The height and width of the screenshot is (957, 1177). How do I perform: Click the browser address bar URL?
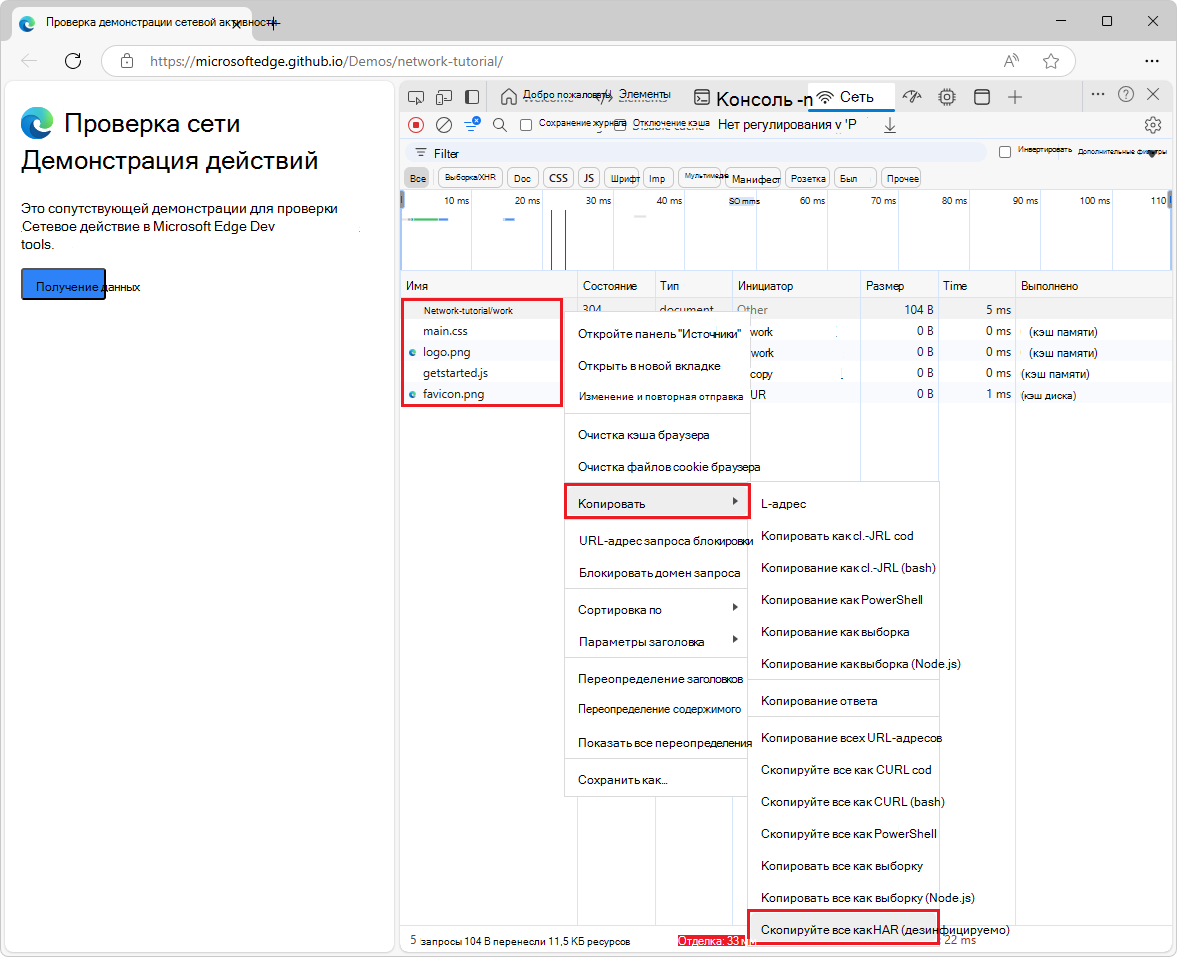[327, 62]
